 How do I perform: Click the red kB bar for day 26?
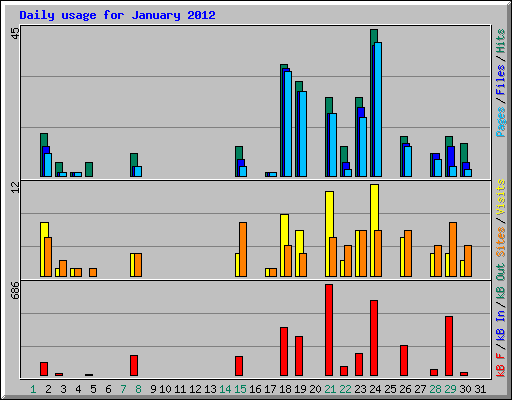[x=404, y=360]
